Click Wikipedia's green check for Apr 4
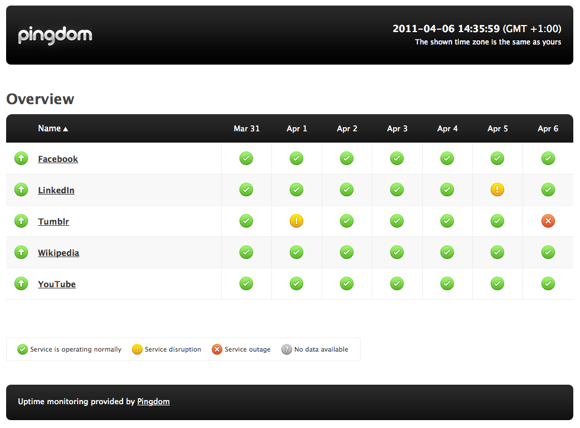 pos(447,252)
